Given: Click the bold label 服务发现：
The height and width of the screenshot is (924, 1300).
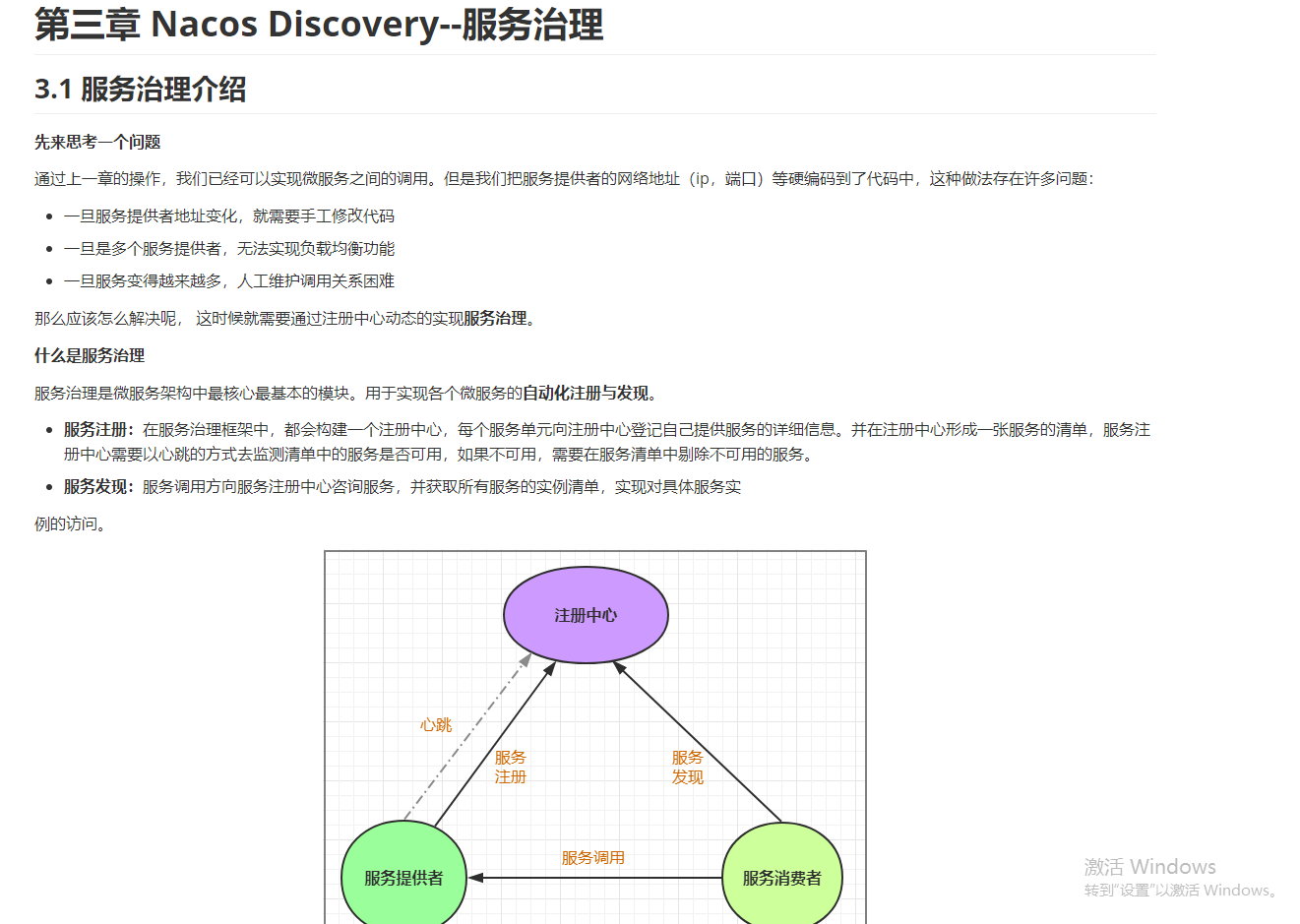Looking at the screenshot, I should click(x=98, y=486).
